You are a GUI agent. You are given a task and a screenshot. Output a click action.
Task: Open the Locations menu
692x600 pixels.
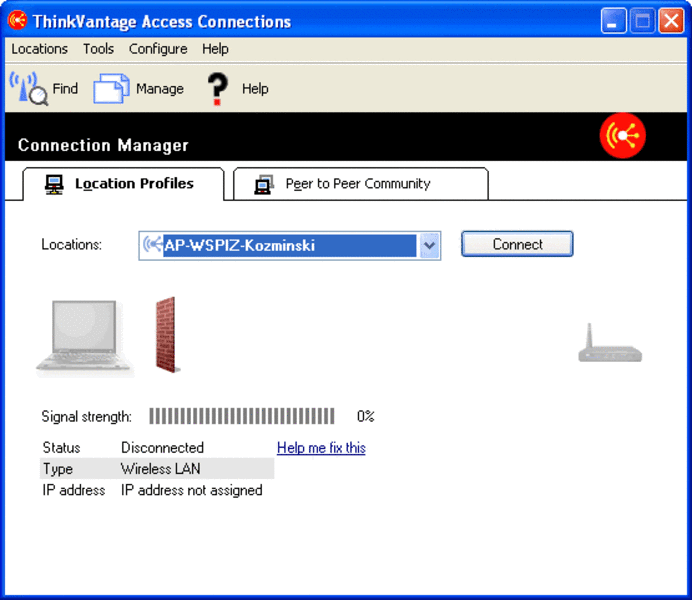pos(39,49)
